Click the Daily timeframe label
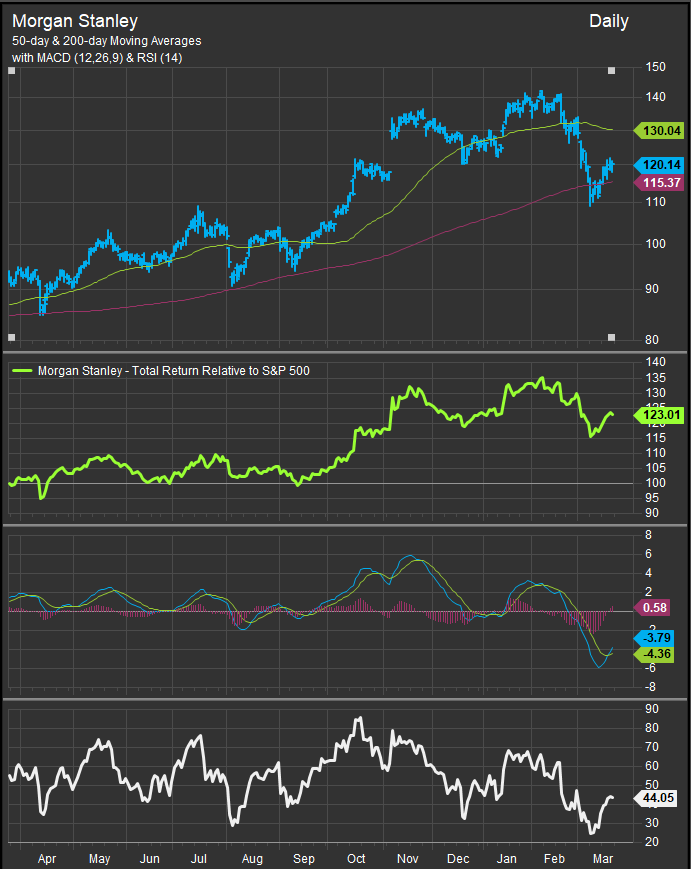691x869 pixels. (x=608, y=22)
